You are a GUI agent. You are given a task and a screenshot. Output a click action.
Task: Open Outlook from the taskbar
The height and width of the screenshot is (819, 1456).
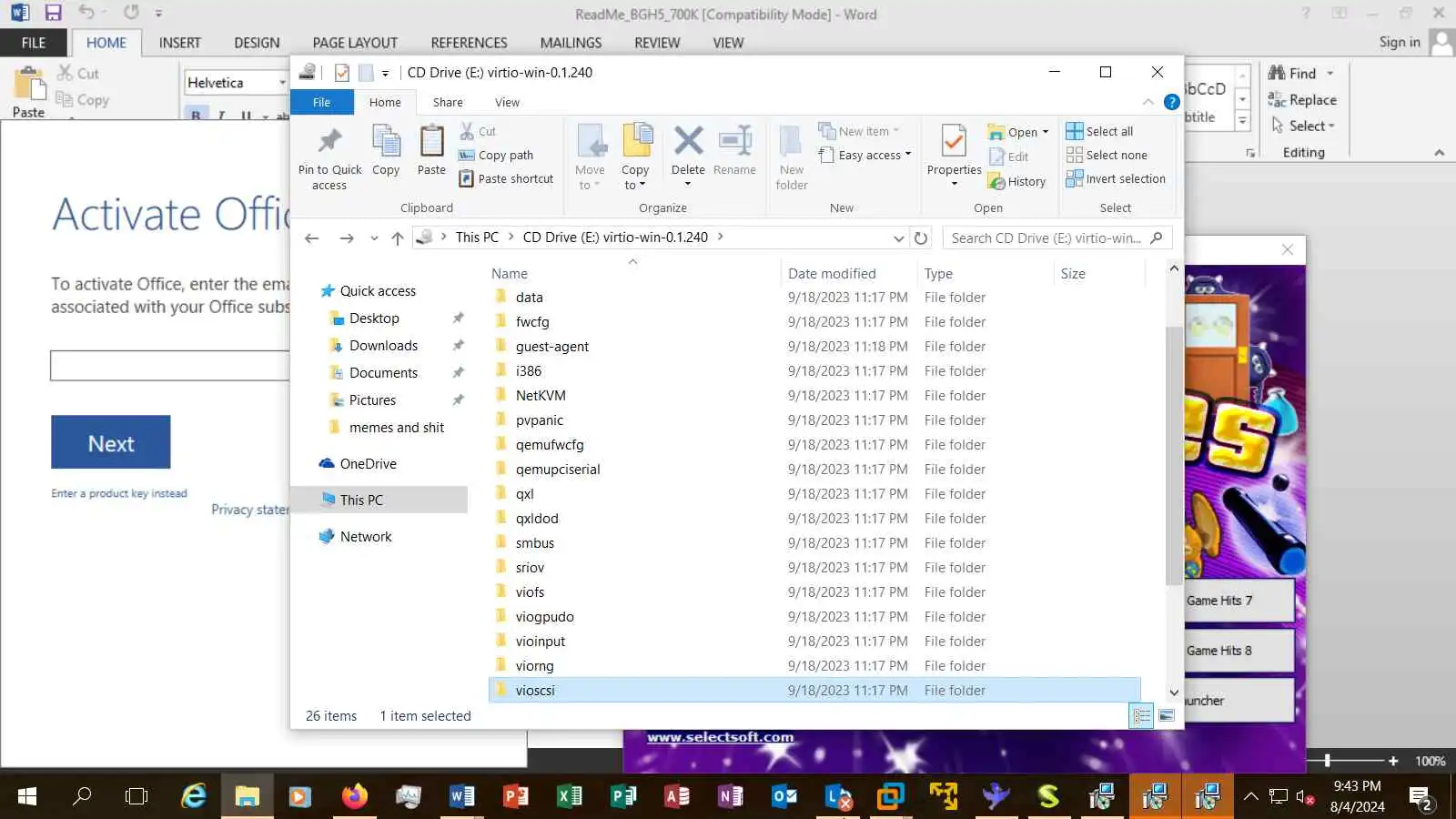[784, 797]
